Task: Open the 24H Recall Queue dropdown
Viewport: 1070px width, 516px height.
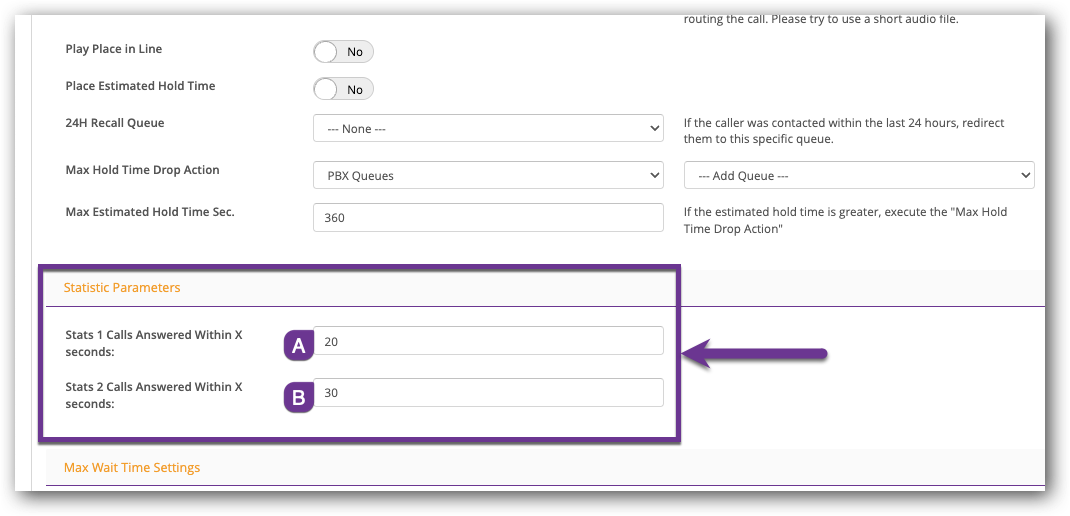Action: (x=488, y=128)
